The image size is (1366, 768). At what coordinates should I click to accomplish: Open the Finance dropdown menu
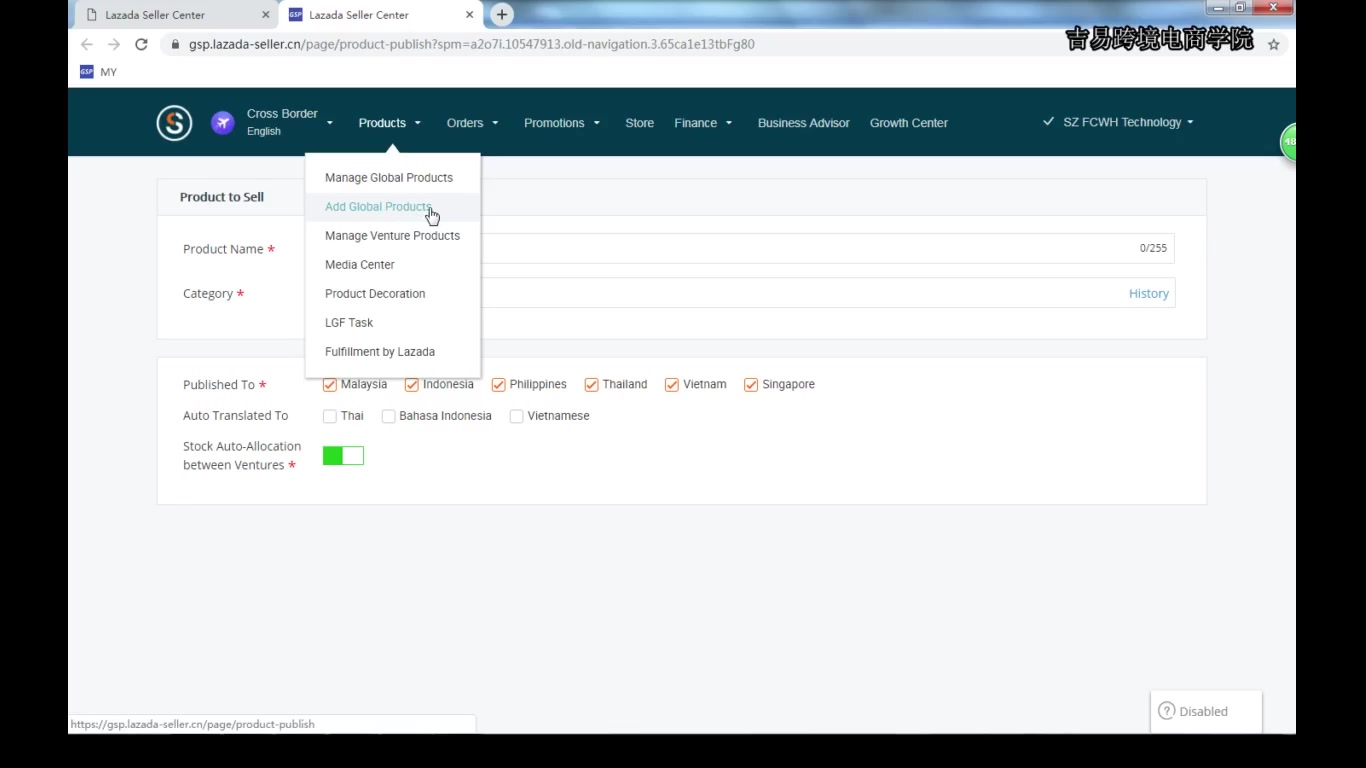703,123
